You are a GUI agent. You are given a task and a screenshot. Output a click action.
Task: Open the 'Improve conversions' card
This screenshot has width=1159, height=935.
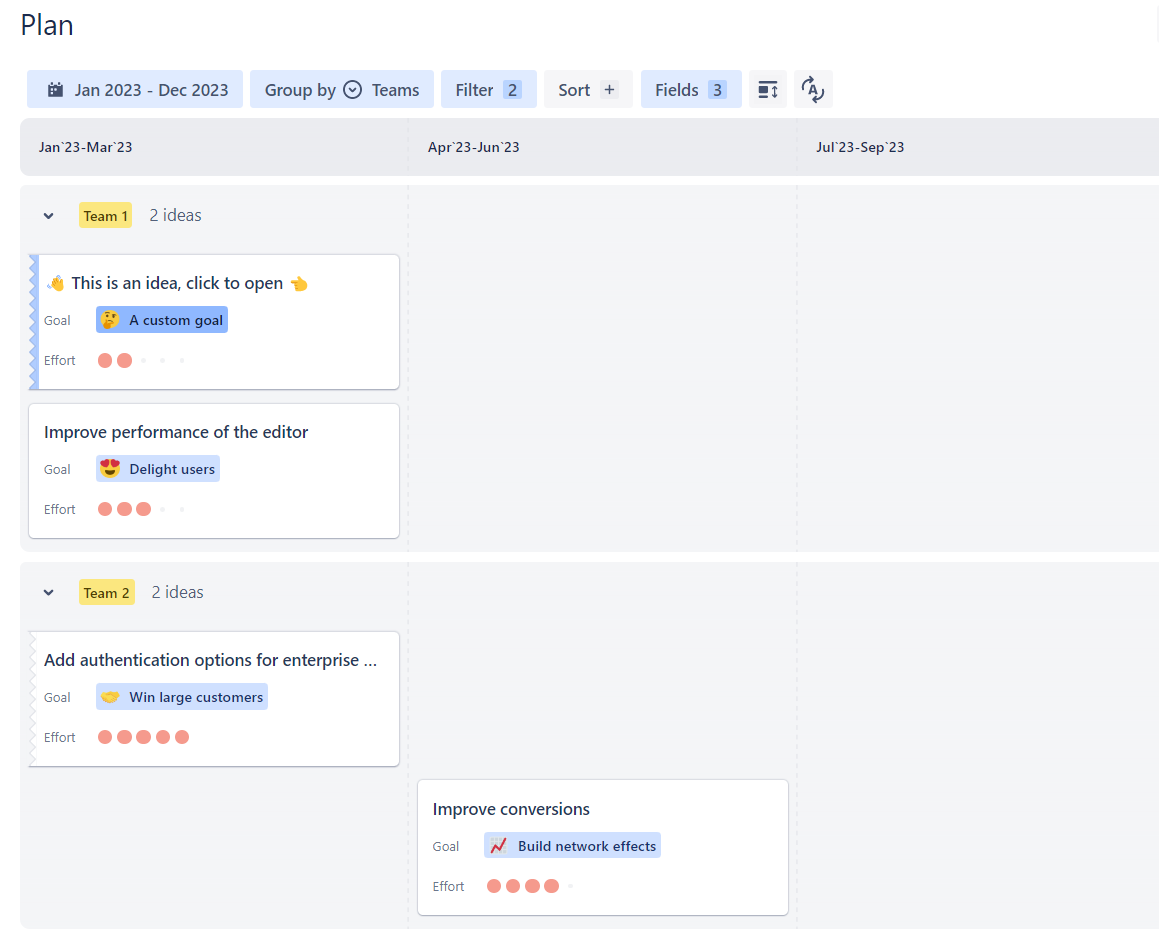tap(602, 848)
